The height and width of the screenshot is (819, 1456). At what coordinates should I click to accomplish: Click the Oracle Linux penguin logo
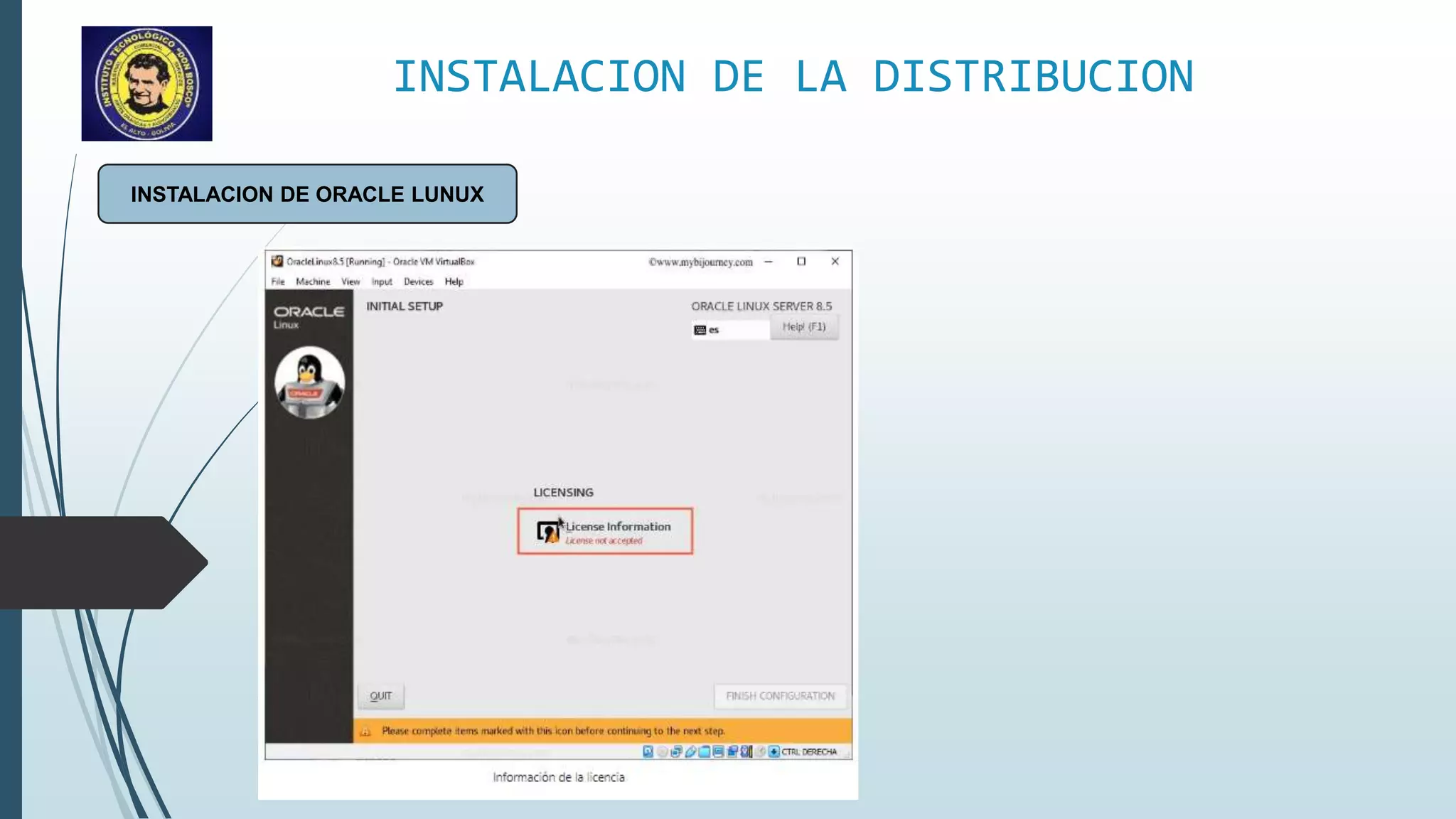tap(310, 382)
